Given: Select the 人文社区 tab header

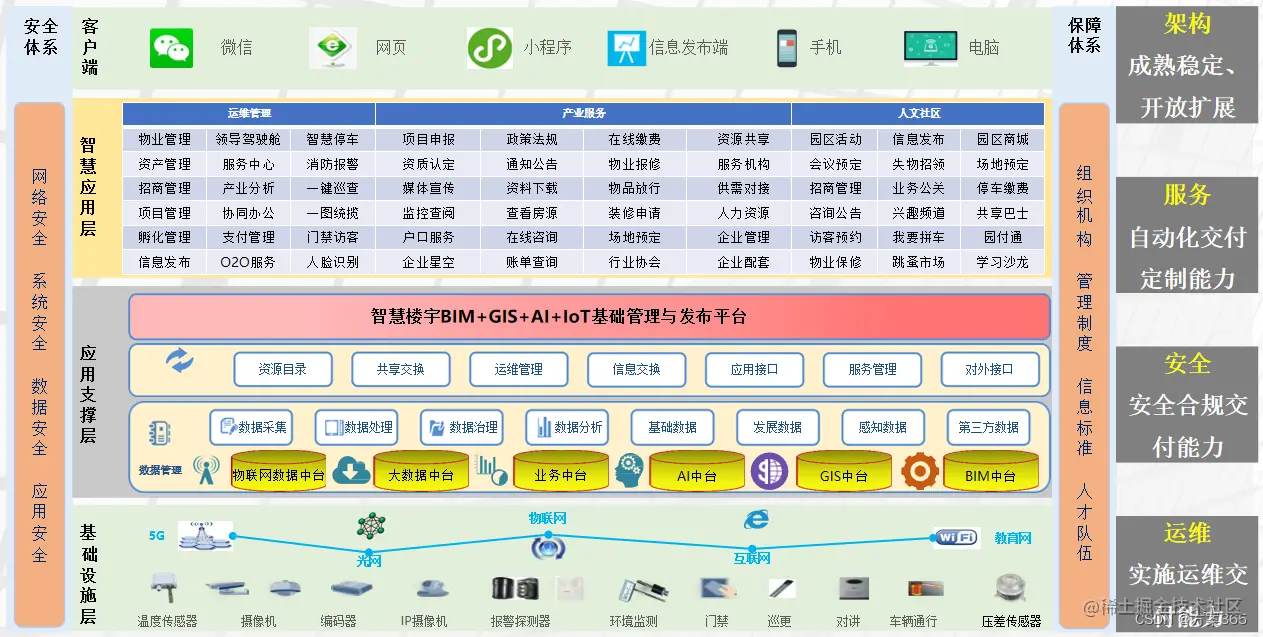Looking at the screenshot, I should pos(919,113).
